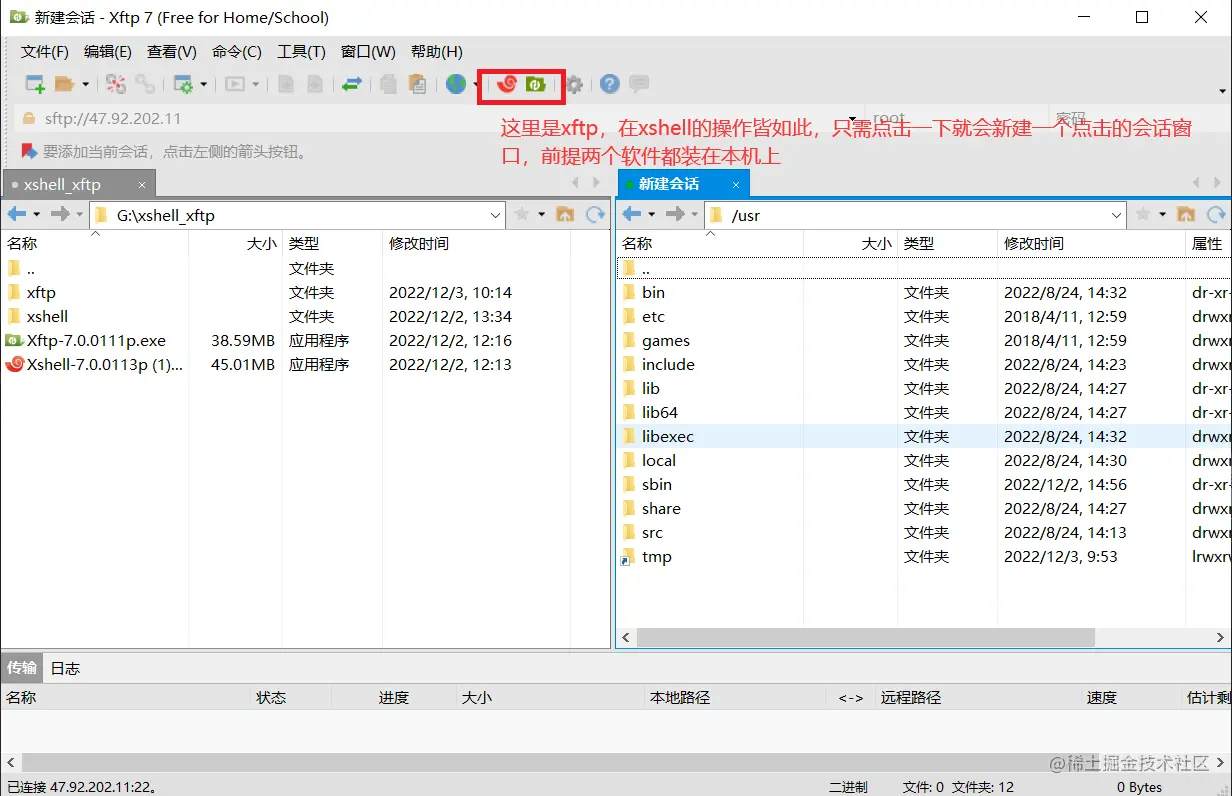Open the 文件(F) menu

tap(42, 51)
